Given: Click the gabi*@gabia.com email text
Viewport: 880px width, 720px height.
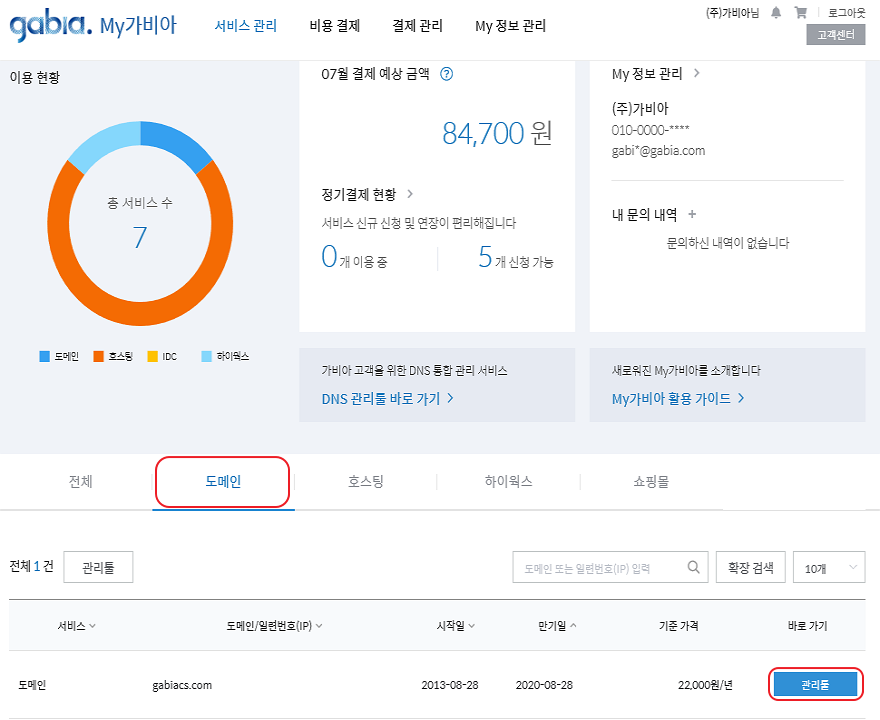Looking at the screenshot, I should coord(658,150).
